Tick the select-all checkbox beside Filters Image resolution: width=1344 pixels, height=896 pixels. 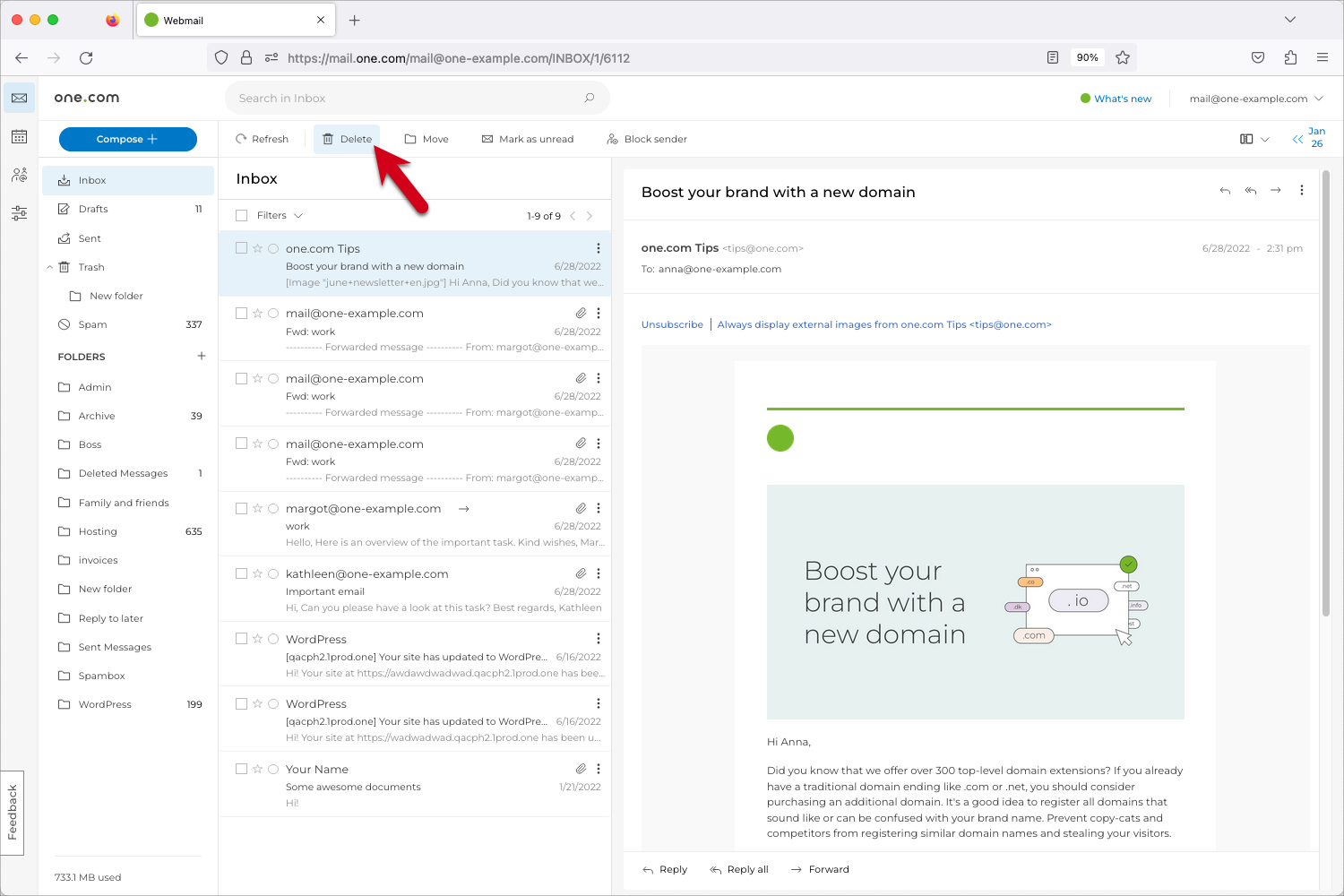tap(241, 215)
